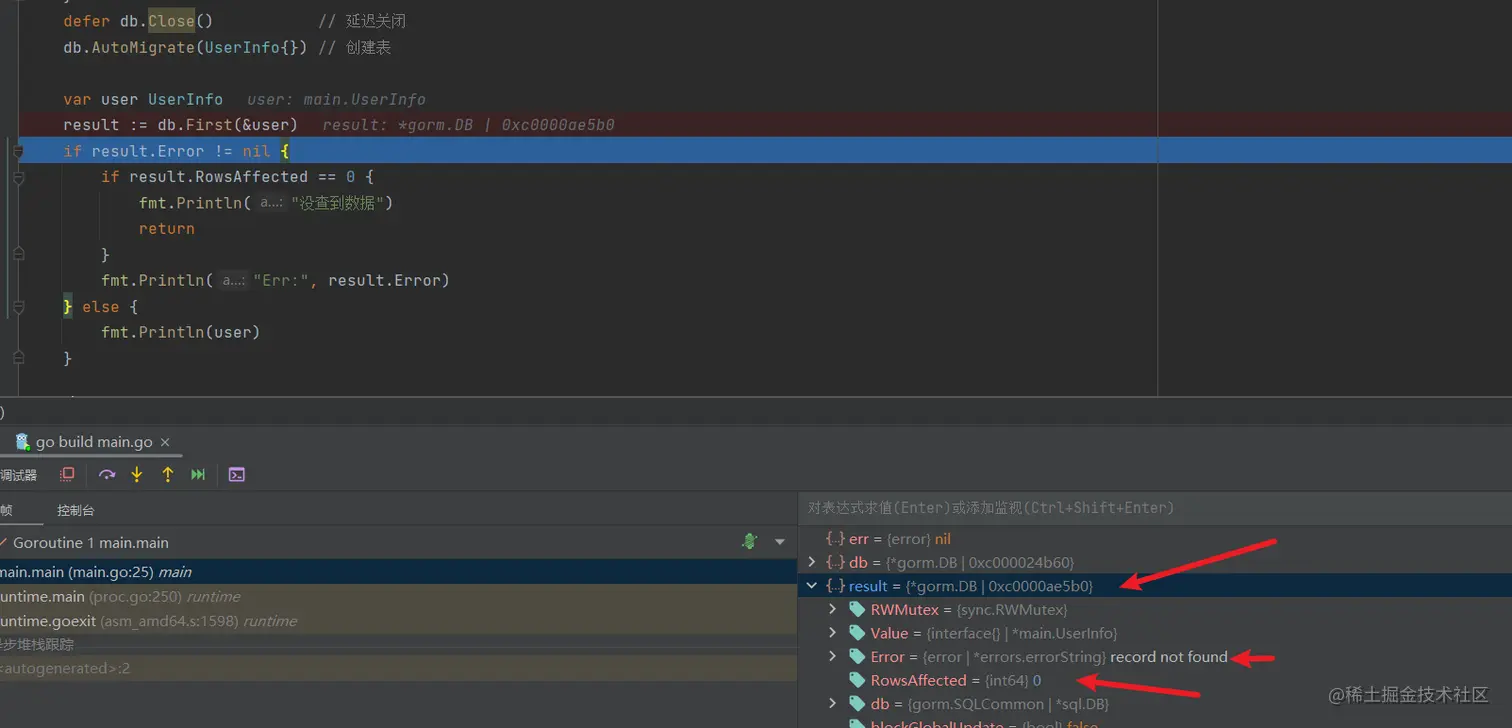Select the autogenerated:2 stack frame
1512x728 pixels.
[x=398, y=668]
